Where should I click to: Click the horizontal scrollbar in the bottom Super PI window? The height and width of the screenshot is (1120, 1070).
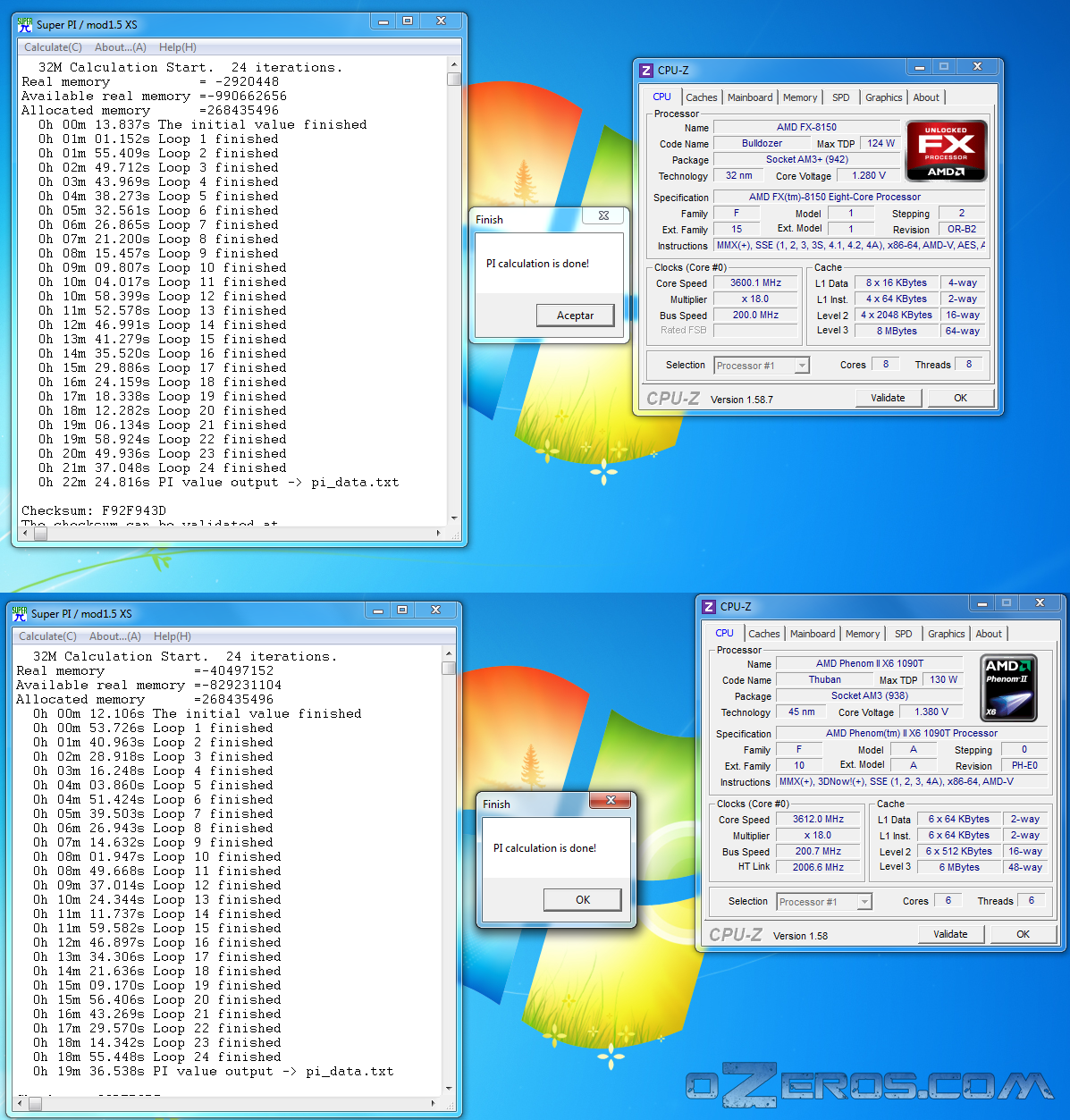click(226, 1104)
